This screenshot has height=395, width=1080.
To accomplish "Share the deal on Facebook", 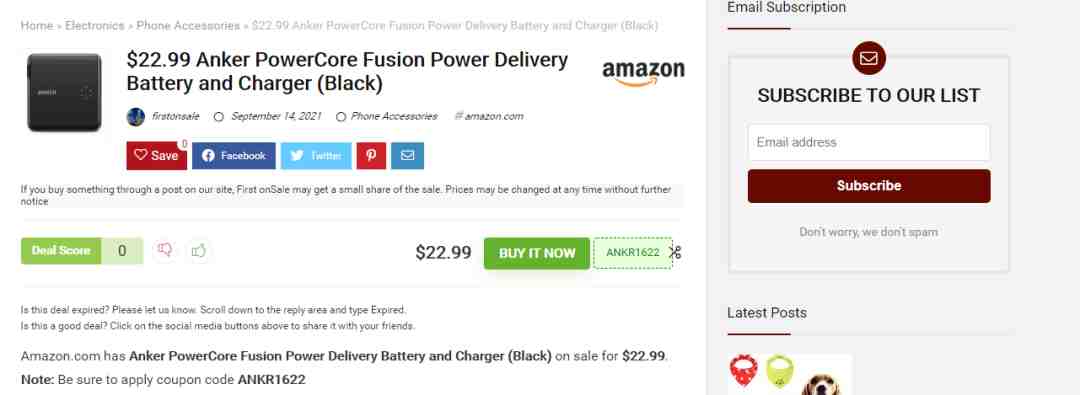I will [x=233, y=156].
